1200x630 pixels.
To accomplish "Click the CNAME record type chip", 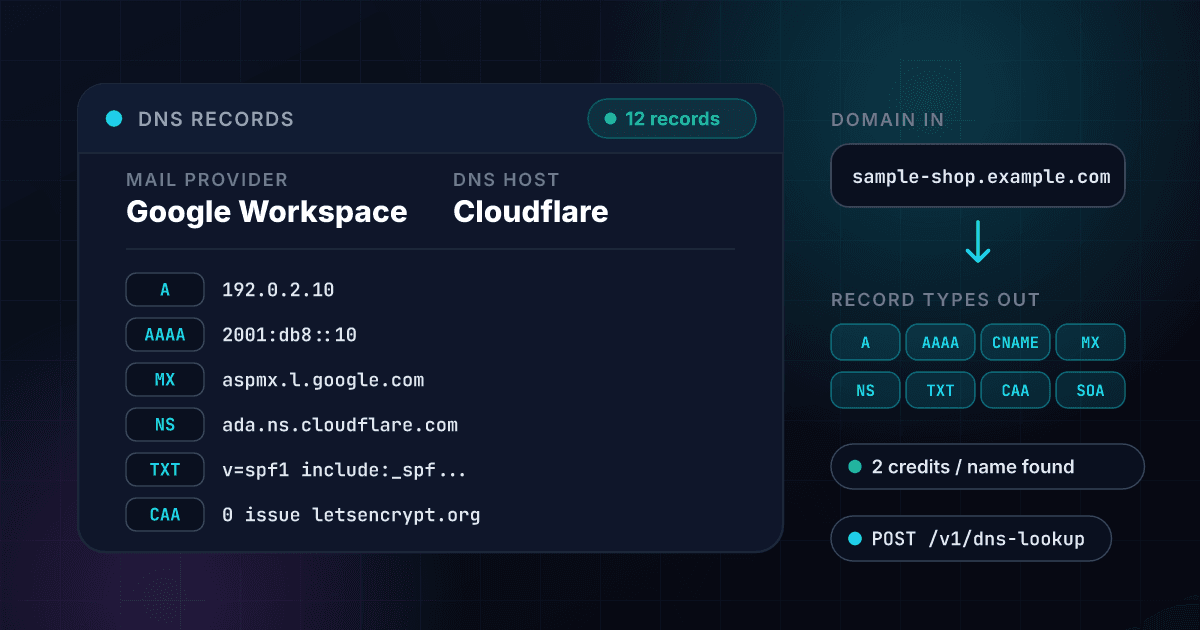I will click(x=1016, y=342).
